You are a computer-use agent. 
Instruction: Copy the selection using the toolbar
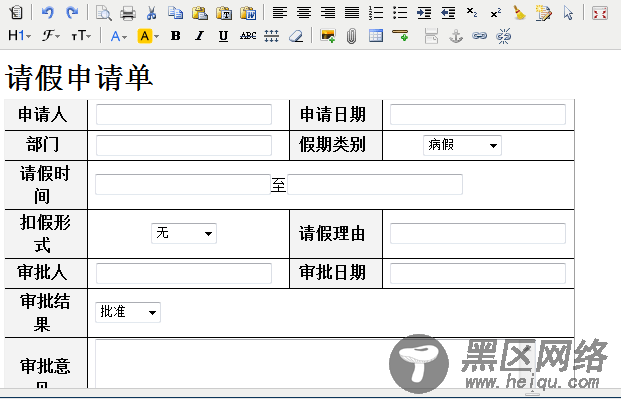(x=175, y=13)
